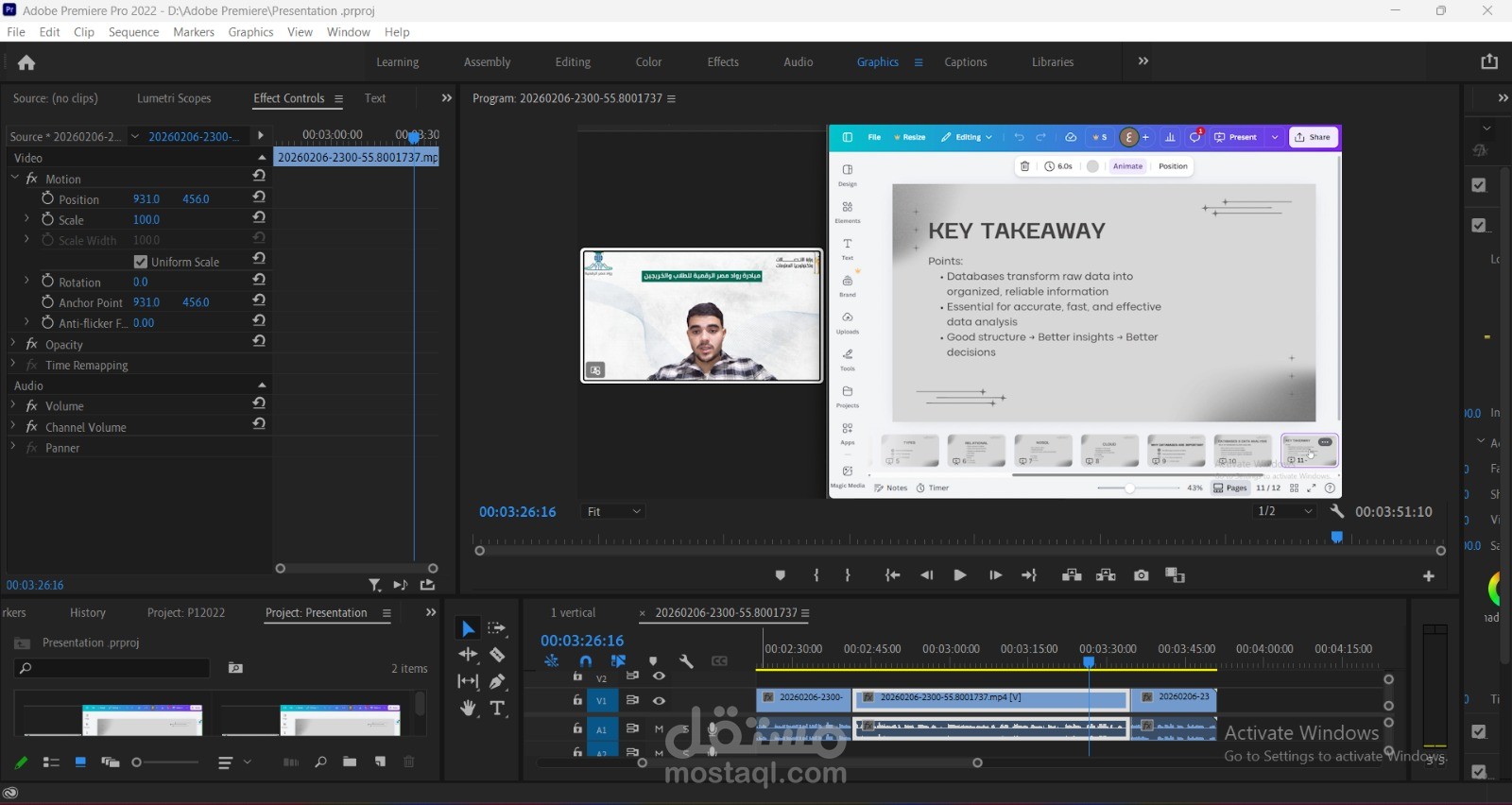Image resolution: width=1512 pixels, height=805 pixels.
Task: Click the Export Frame camera icon
Action: [x=1141, y=575]
